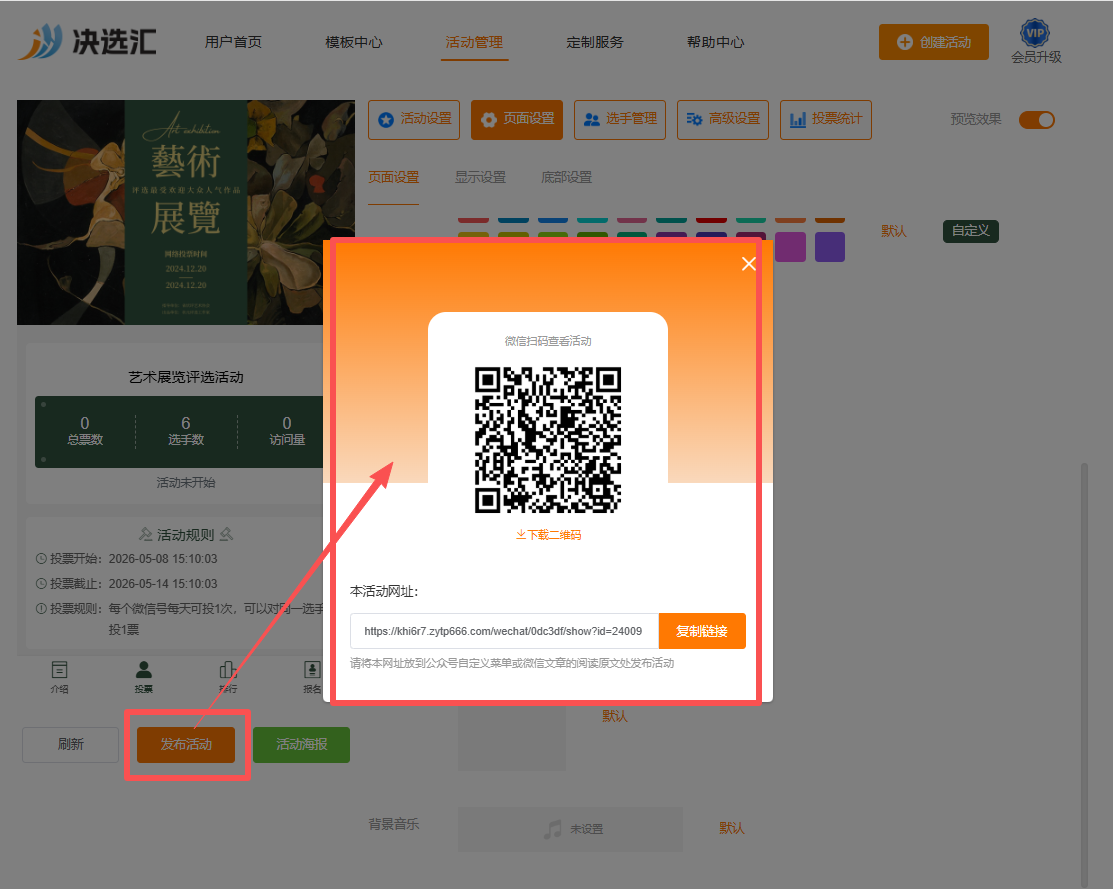Click the 选手数 stat in preview

pos(186,431)
